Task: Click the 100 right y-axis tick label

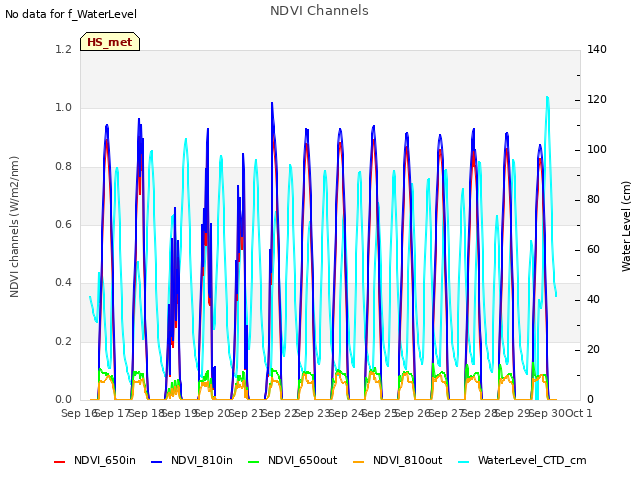Action: pos(597,150)
